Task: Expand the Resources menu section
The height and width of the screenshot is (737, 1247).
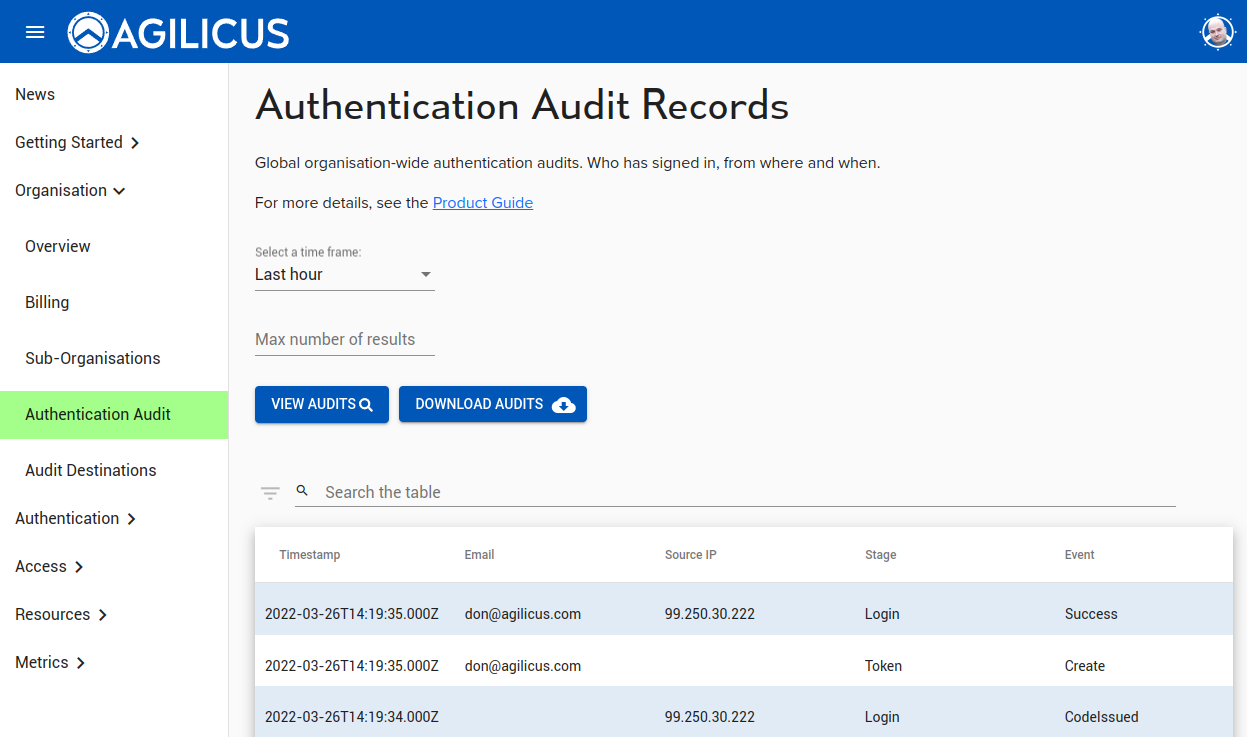Action: 61,615
